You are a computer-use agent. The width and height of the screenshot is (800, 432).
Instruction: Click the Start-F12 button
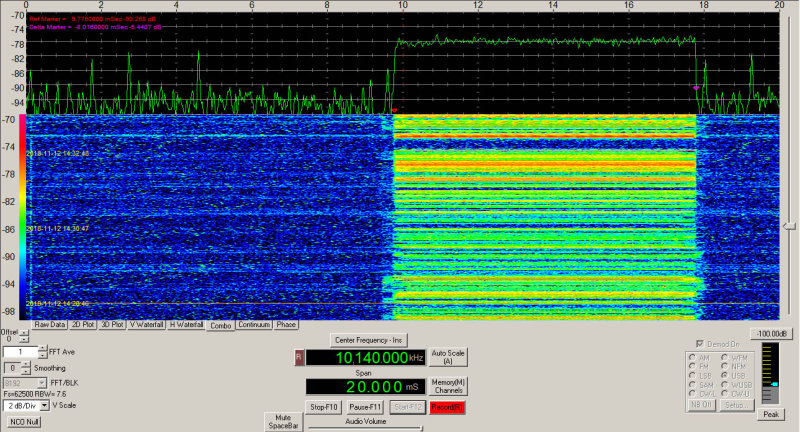click(x=407, y=407)
